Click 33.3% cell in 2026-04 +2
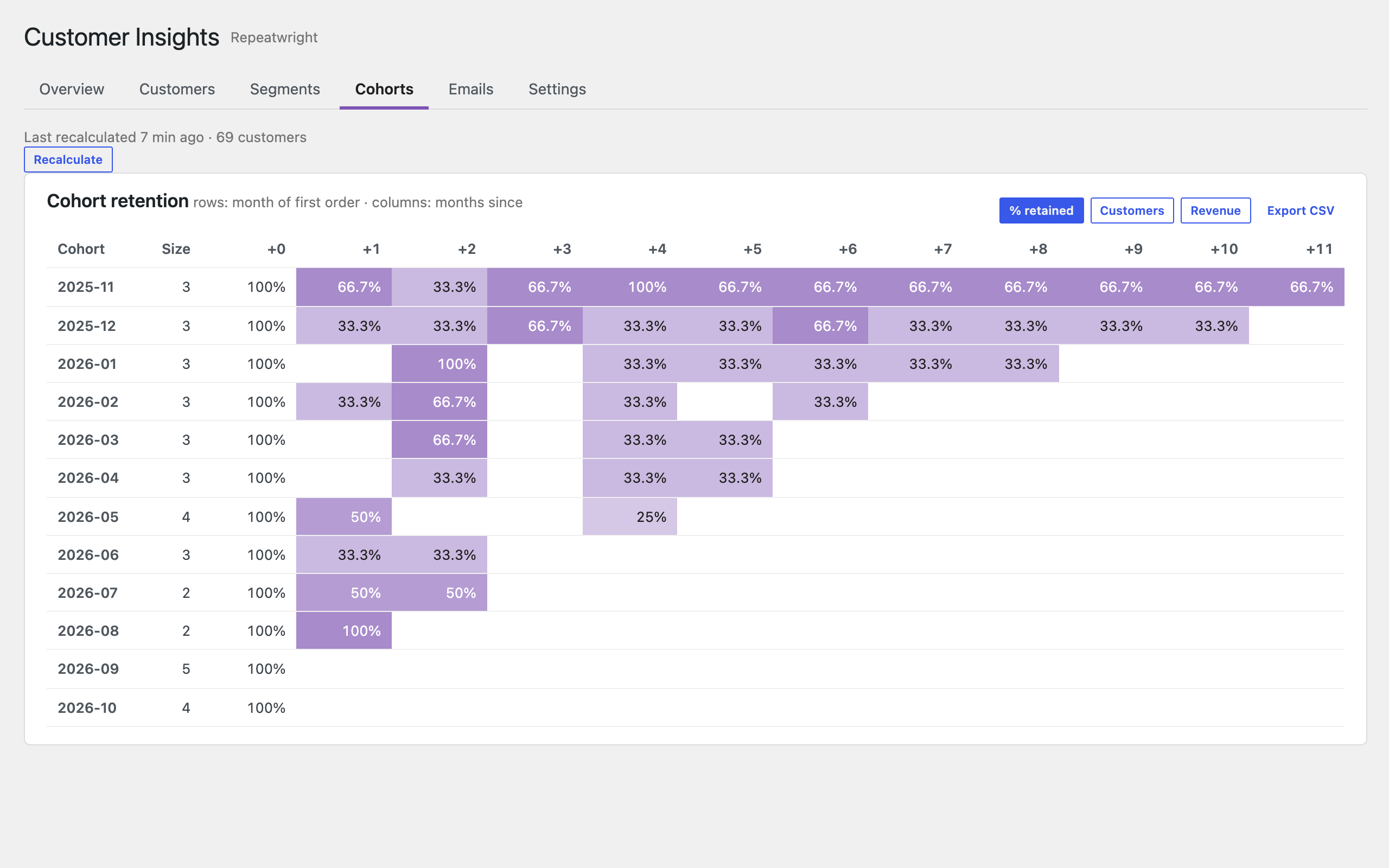 (x=439, y=477)
